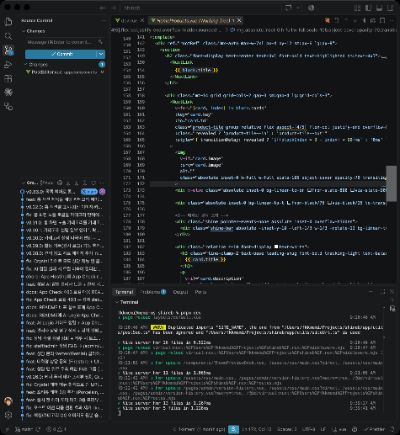The height and width of the screenshot is (435, 400).
Task: Click the testing or AI star icon in activity bar
Action: 8,92
